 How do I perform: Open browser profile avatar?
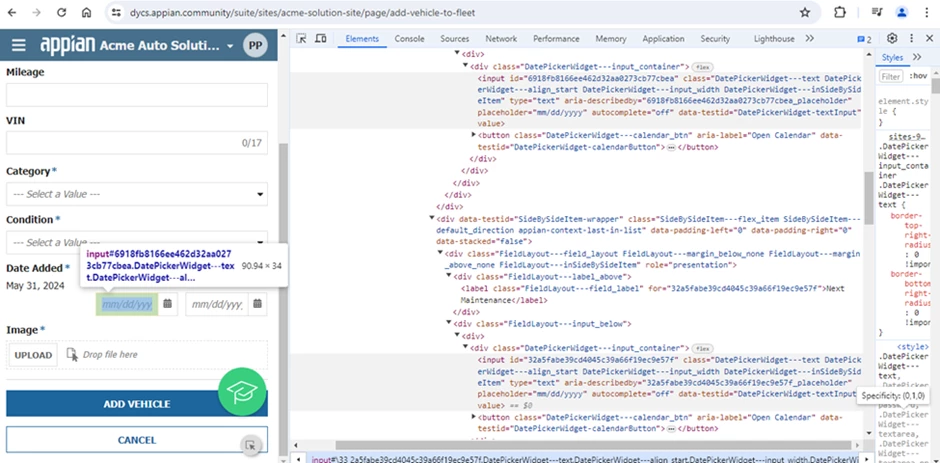[902, 13]
